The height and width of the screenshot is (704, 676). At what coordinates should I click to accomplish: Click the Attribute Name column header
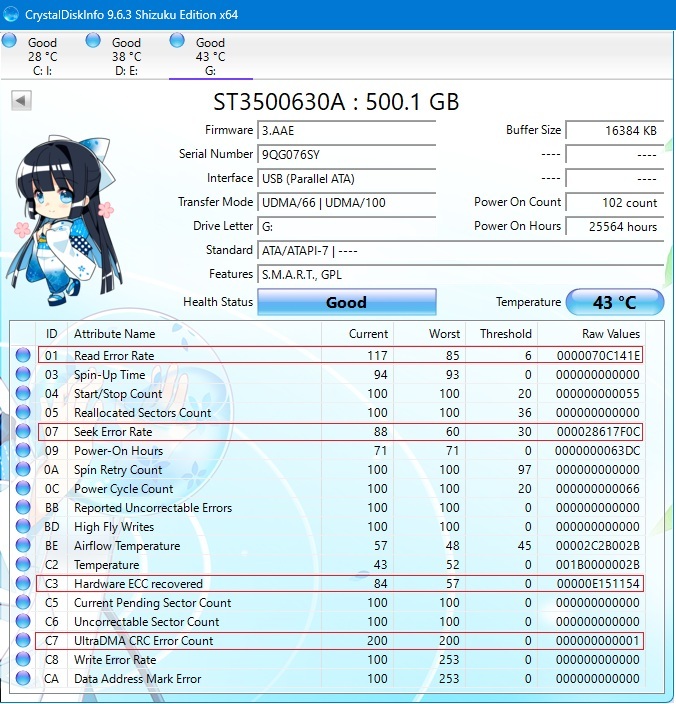(194, 334)
